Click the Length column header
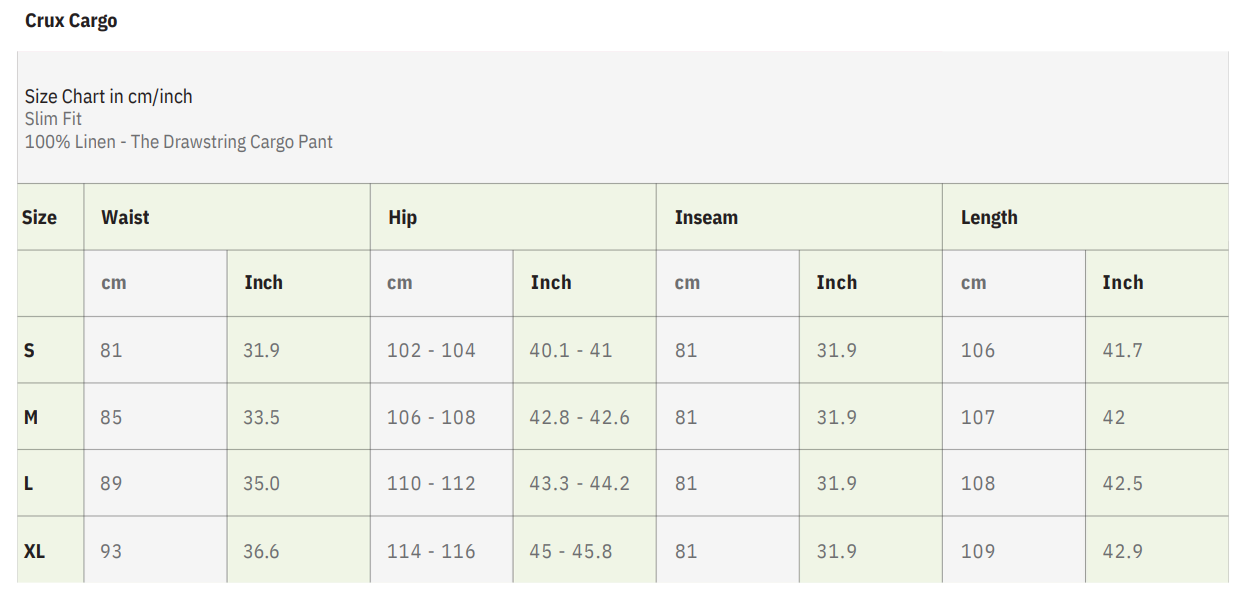 pyautogui.click(x=989, y=217)
